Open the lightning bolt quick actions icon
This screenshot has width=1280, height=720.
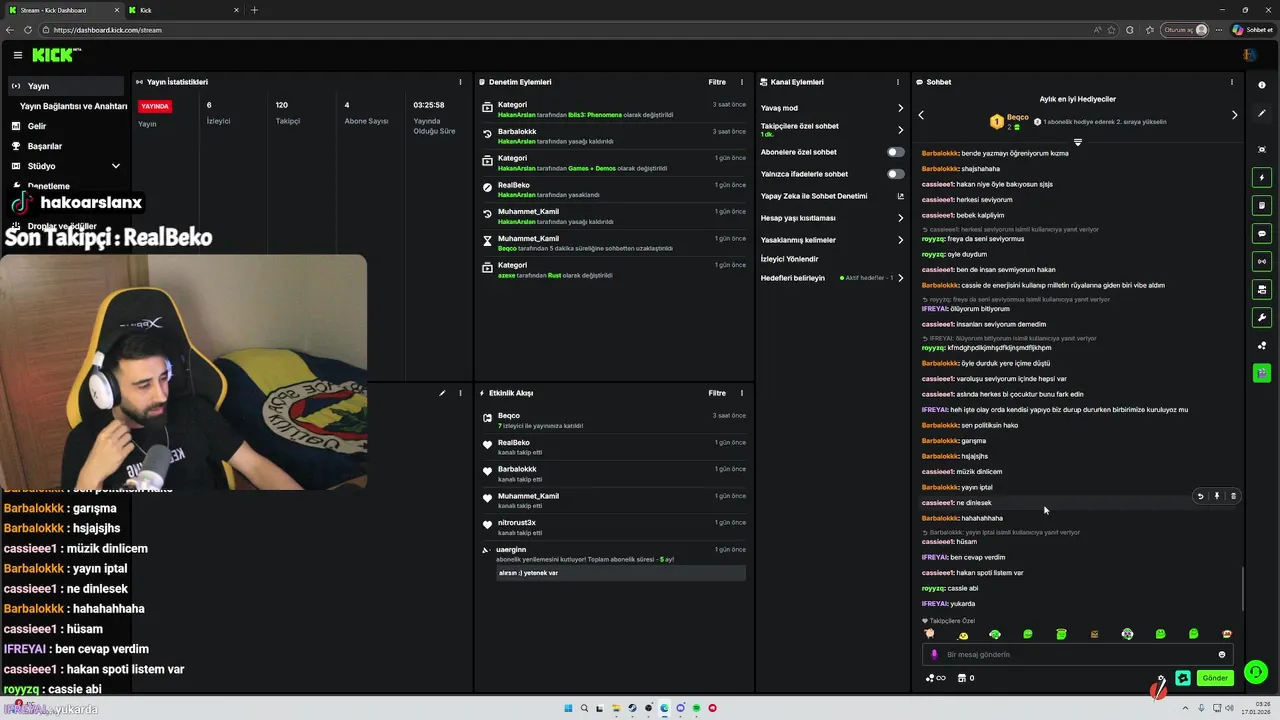[x=1262, y=178]
